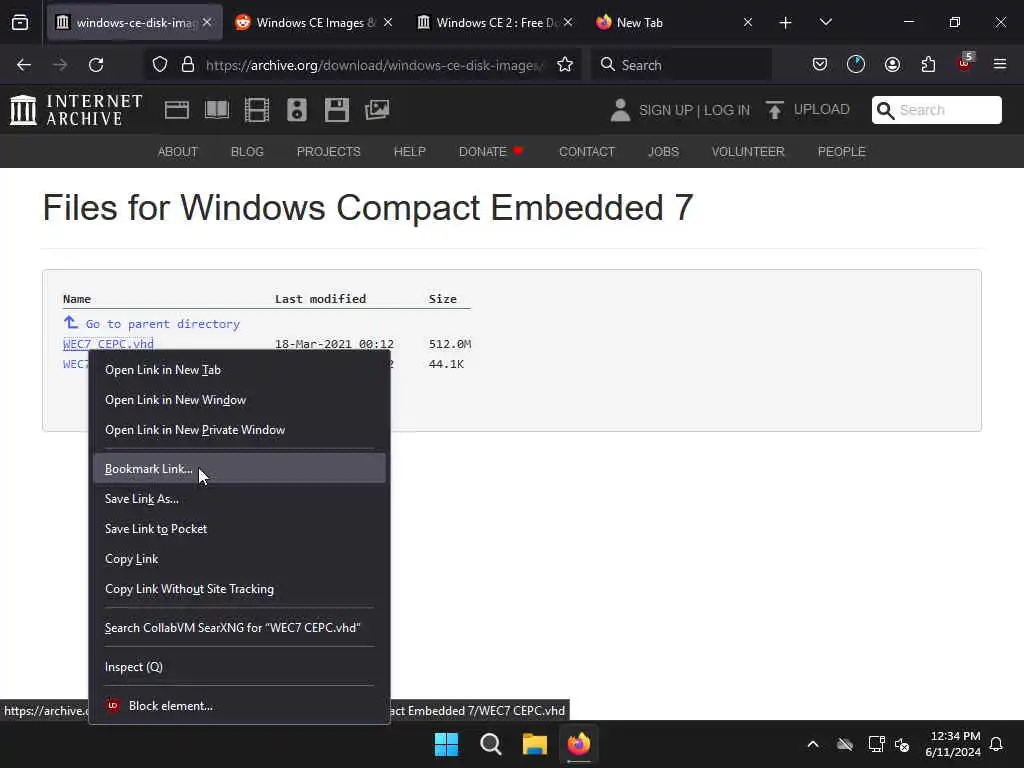The height and width of the screenshot is (768, 1024).
Task: Click the Firefox toolbar Search box
Action: point(681,65)
